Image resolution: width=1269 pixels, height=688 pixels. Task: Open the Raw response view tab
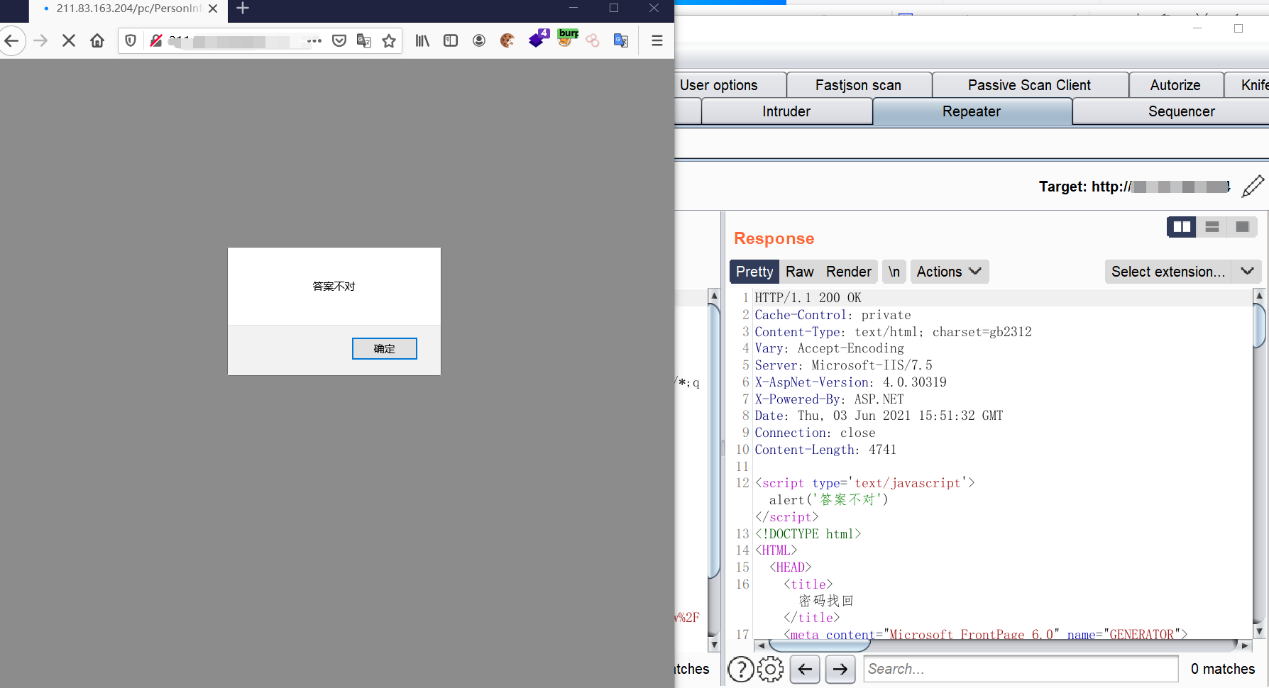pyautogui.click(x=799, y=272)
